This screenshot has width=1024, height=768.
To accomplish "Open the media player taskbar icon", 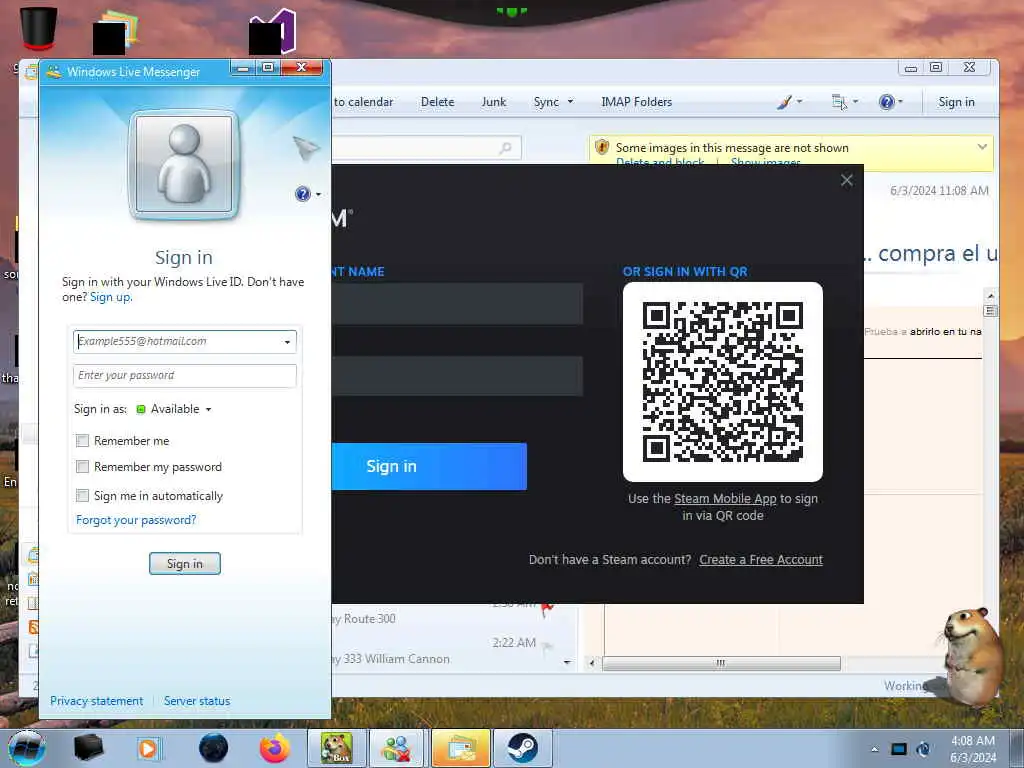I will point(148,748).
